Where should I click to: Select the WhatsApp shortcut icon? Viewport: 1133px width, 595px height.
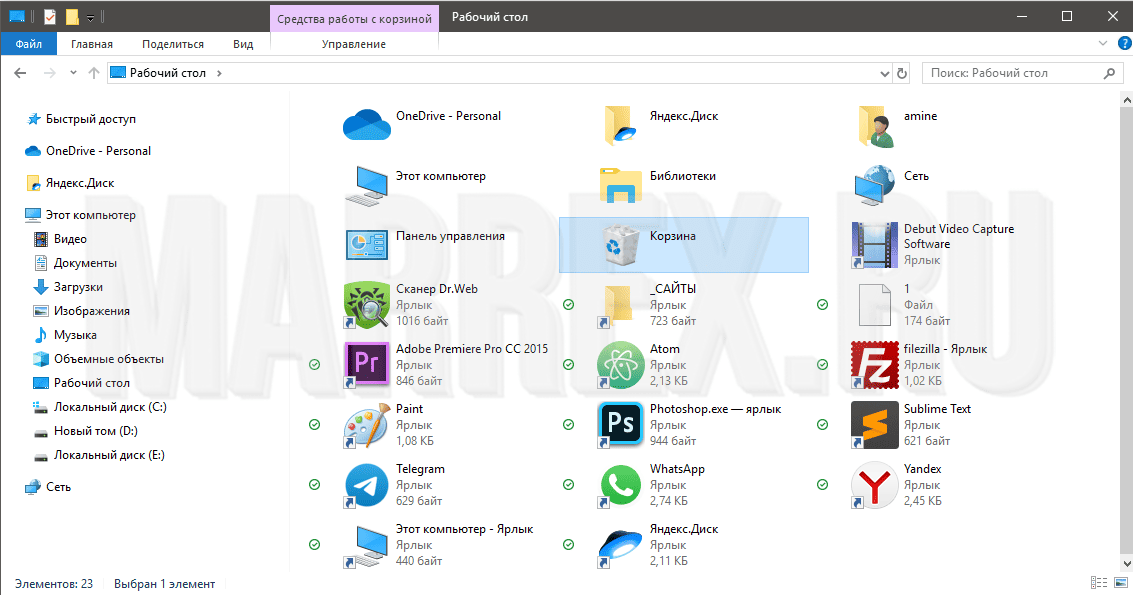[621, 485]
